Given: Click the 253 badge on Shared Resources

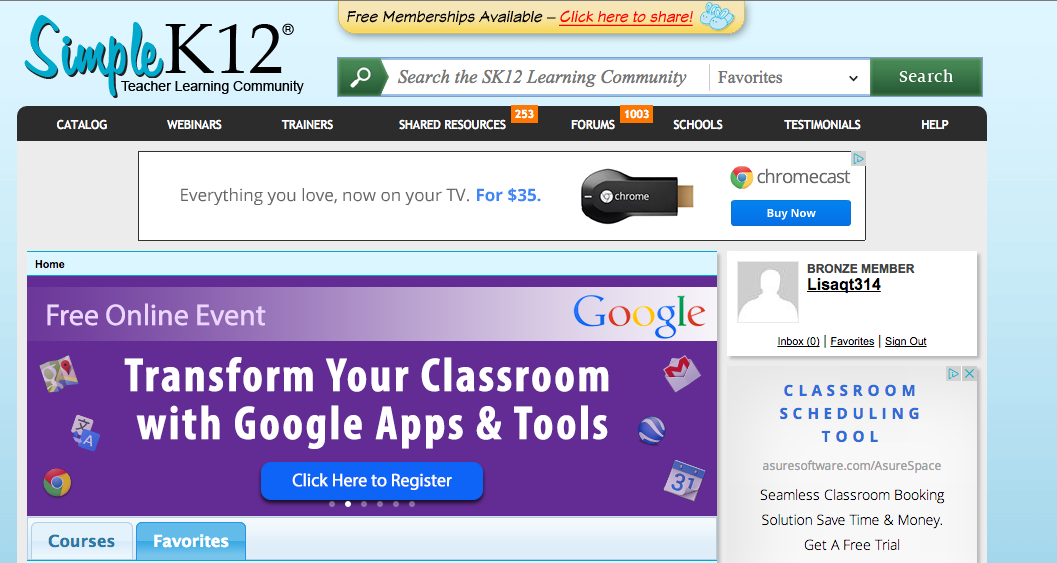Looking at the screenshot, I should pos(524,114).
